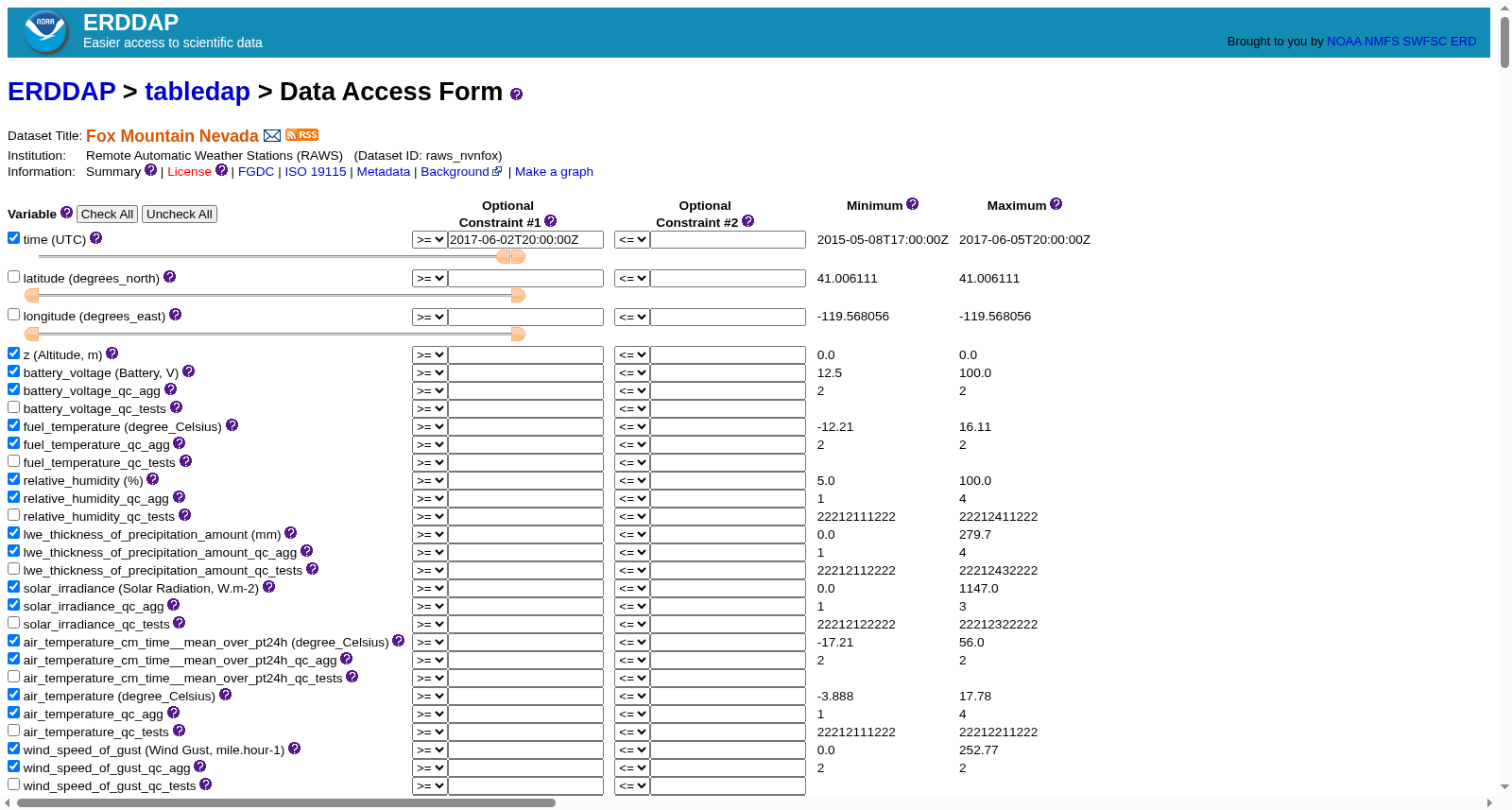
Task: Click help icon beside Data Access Form
Action: [x=516, y=94]
